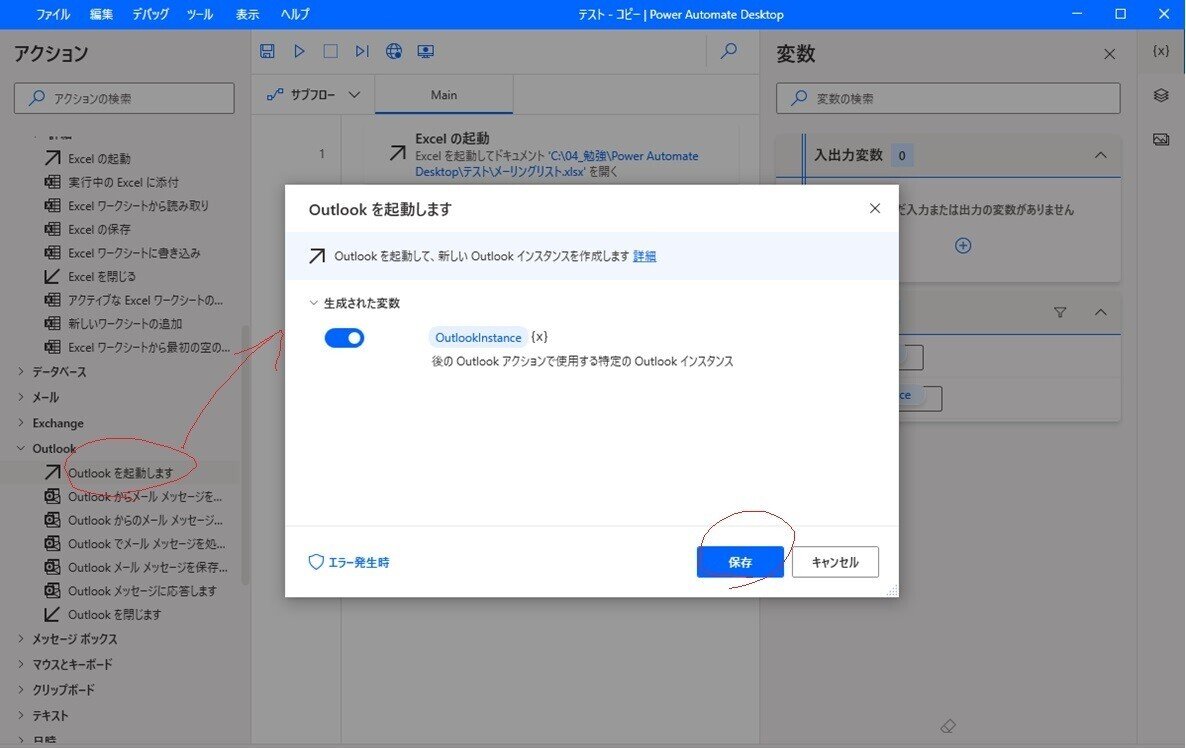Open the UI elements pane icon
The width and height of the screenshot is (1186, 748).
click(1160, 95)
